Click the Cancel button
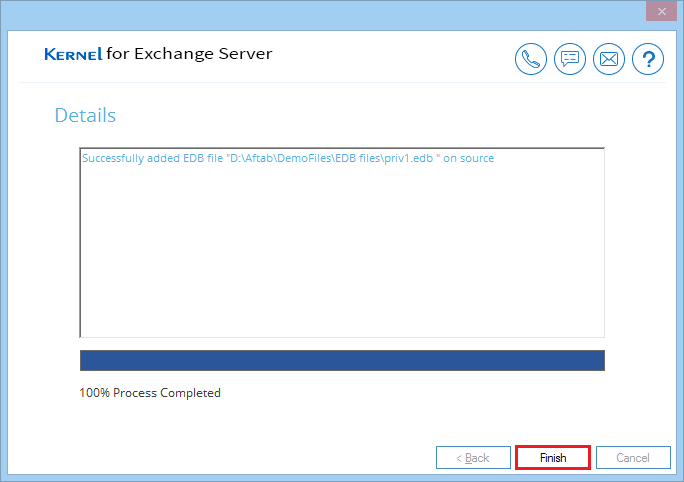The image size is (684, 482). (x=633, y=458)
